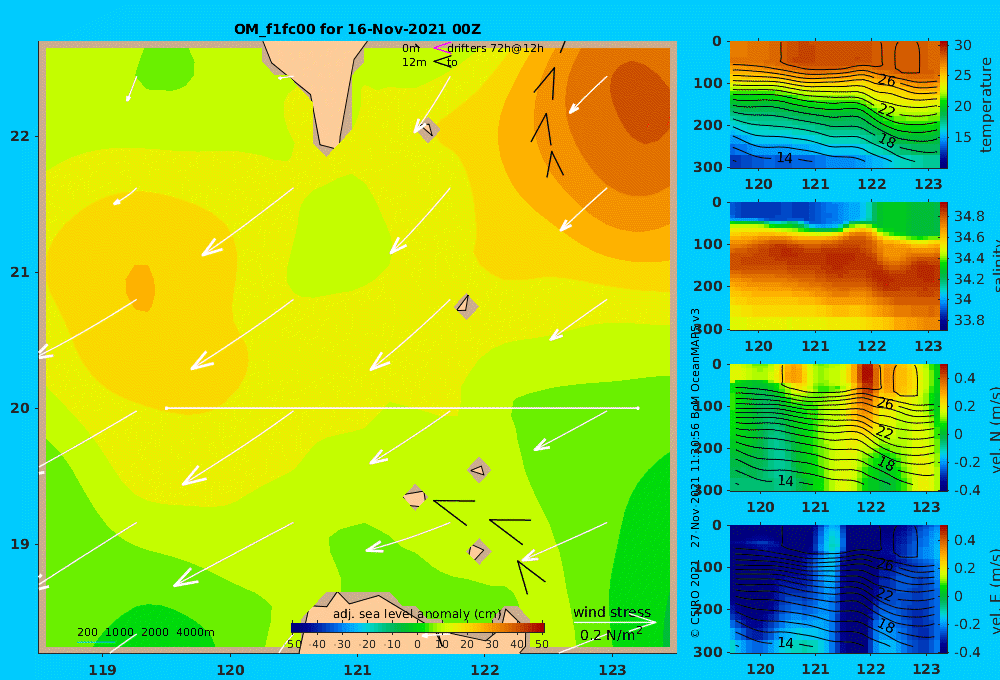
Task: Click the Taiwan landmass at the top of the map
Action: [322, 89]
